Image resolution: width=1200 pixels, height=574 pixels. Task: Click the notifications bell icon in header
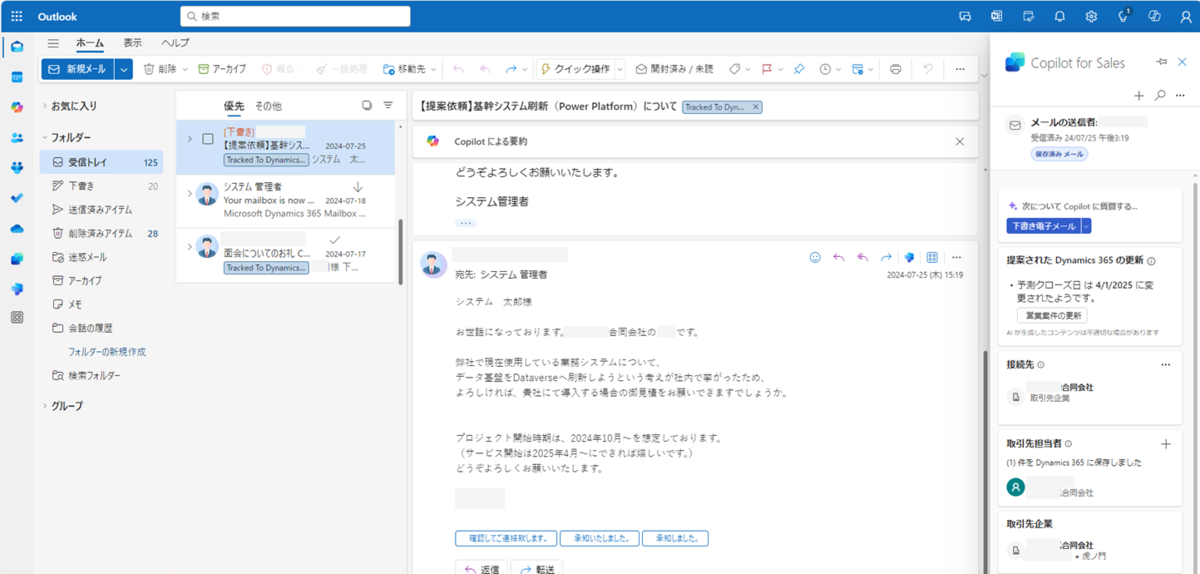click(x=1060, y=16)
